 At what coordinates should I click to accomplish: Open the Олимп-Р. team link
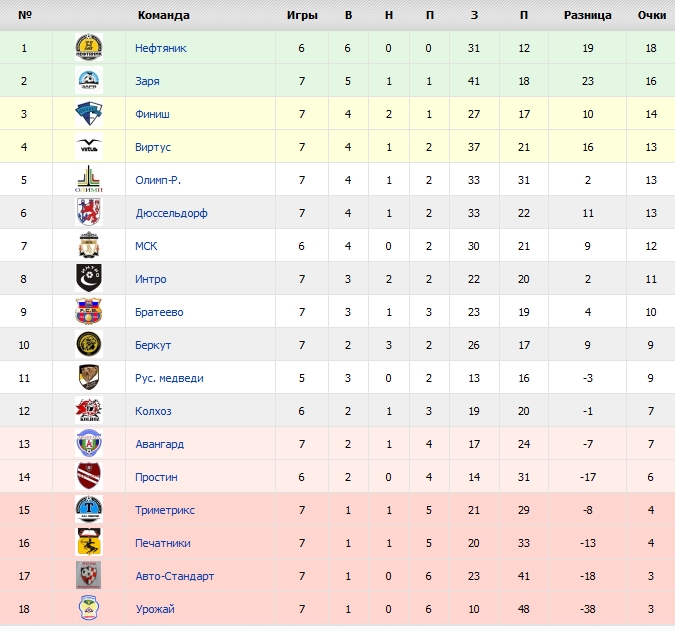point(158,180)
